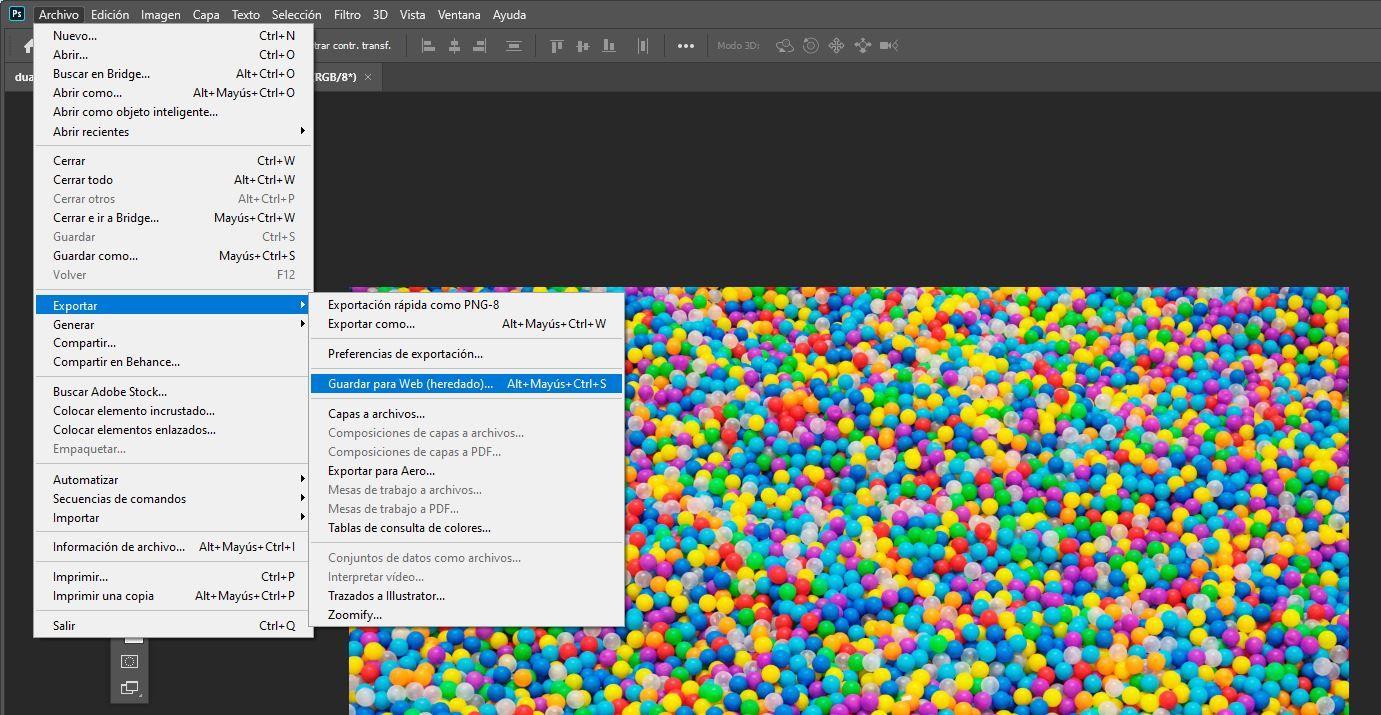Screen dimensions: 1381x715
Task: Choose Cerrar from Archivo menu
Action: [x=174, y=161]
